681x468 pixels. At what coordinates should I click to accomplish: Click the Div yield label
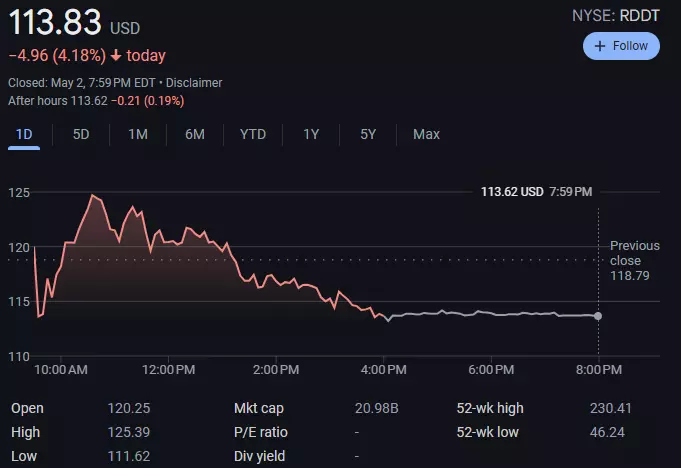259,456
